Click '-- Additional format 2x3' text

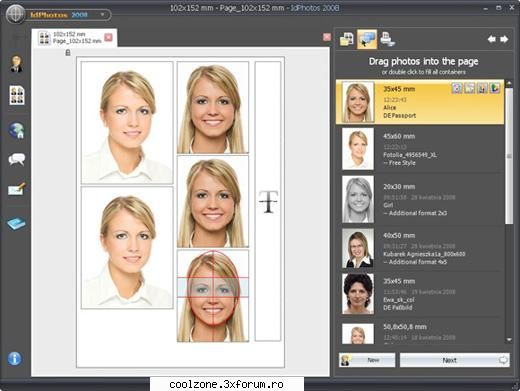pos(415,213)
